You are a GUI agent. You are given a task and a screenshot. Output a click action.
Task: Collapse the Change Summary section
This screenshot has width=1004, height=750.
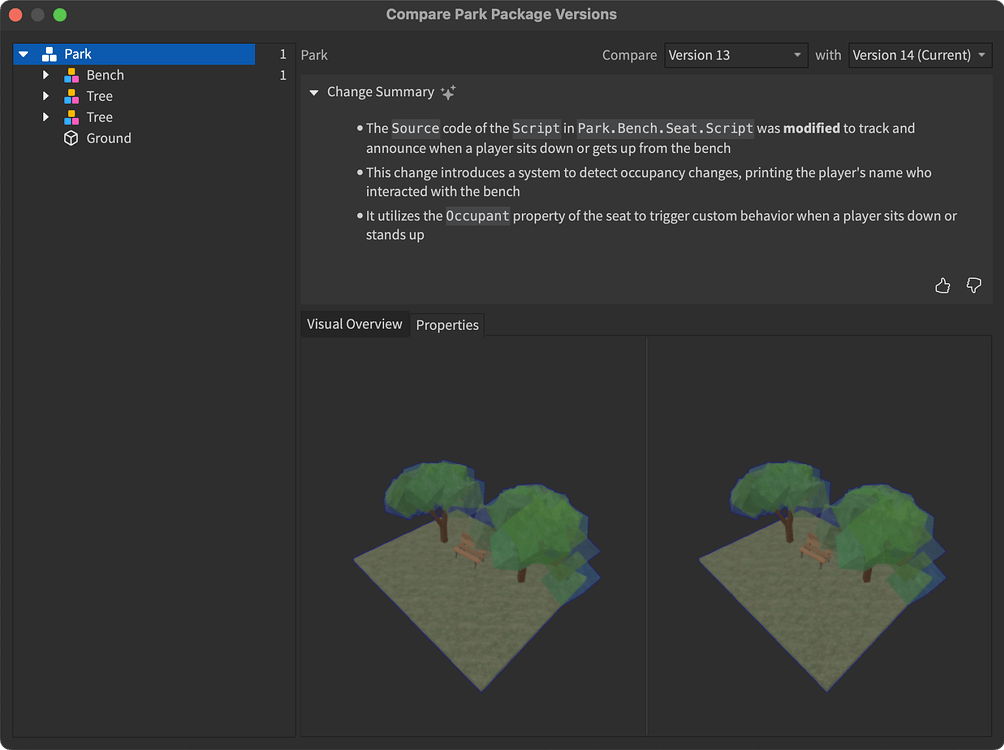[x=313, y=91]
